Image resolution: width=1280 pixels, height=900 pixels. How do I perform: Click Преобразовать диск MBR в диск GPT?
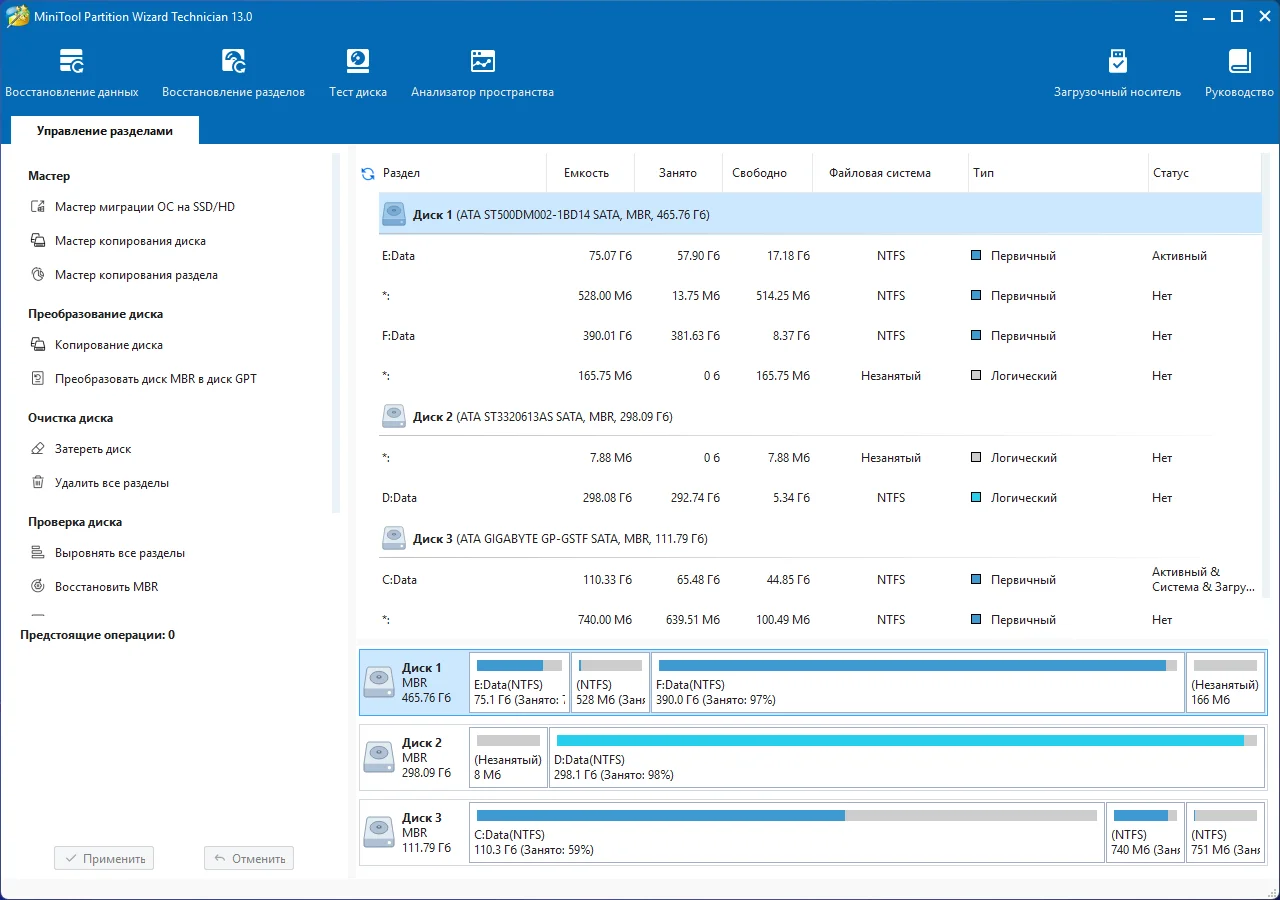point(155,379)
